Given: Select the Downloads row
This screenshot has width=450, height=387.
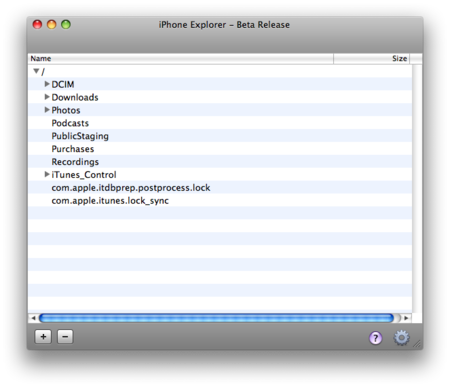Looking at the screenshot, I should click(220, 97).
